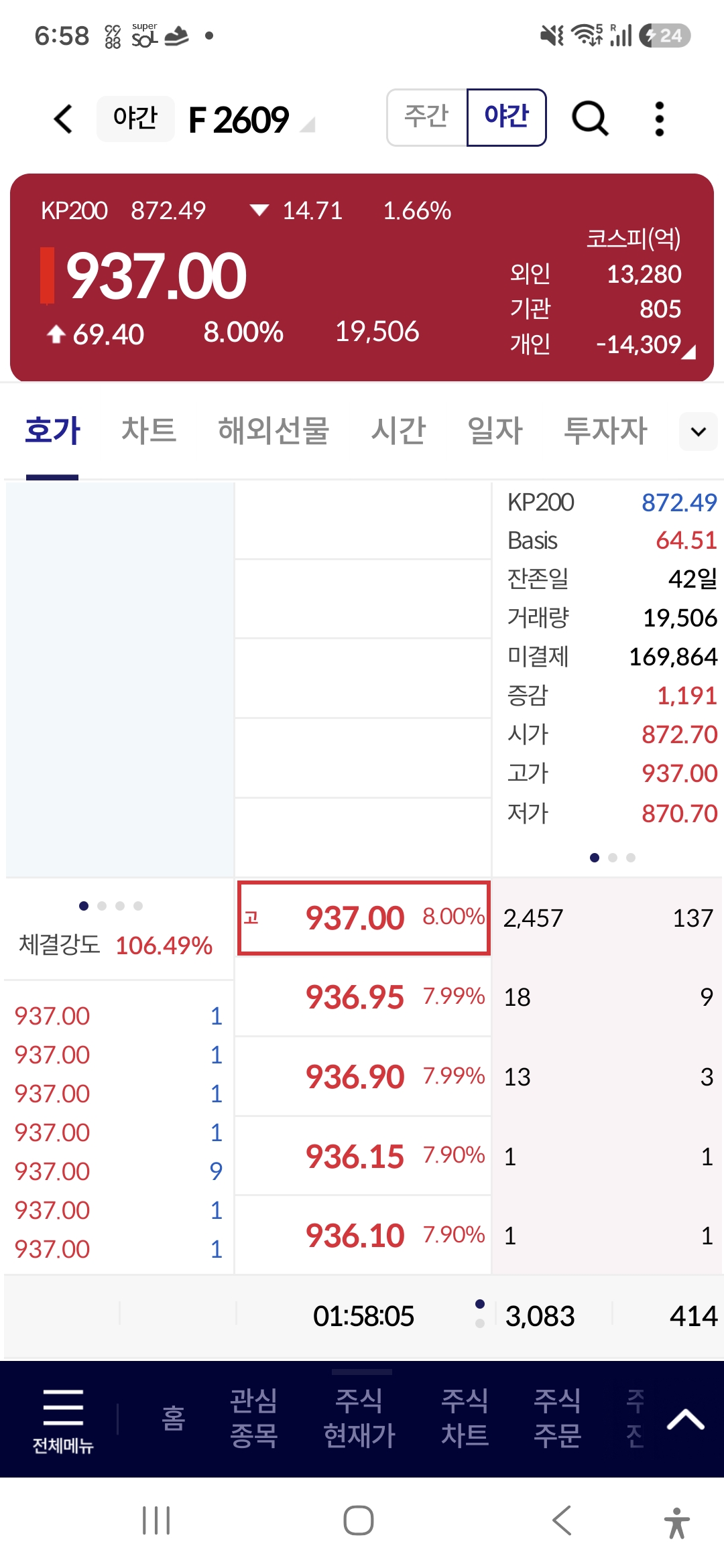Select the 937.00 high price row
724x1568 pixels.
pyautogui.click(x=364, y=917)
